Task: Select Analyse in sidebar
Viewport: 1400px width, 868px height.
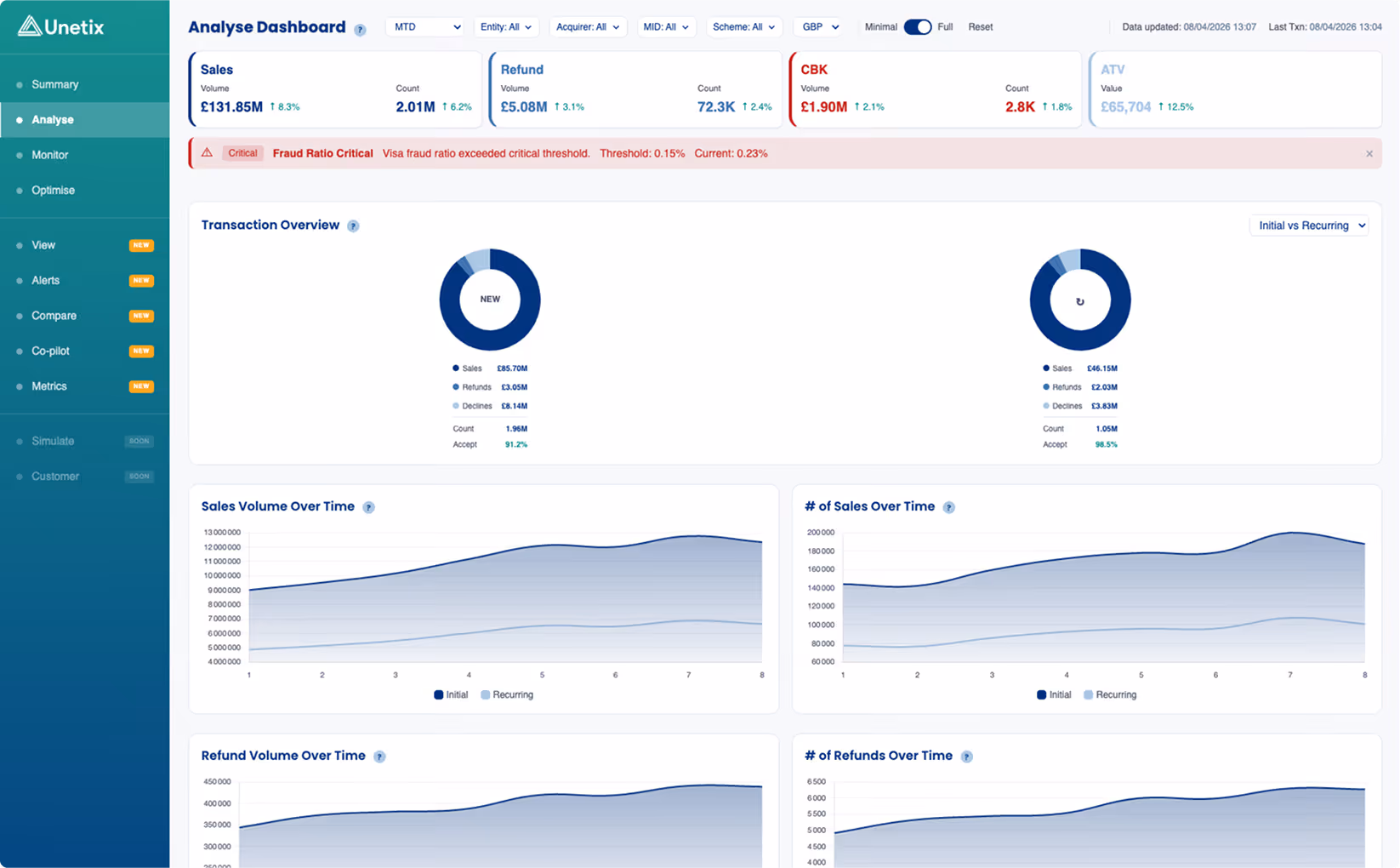Action: (x=85, y=120)
